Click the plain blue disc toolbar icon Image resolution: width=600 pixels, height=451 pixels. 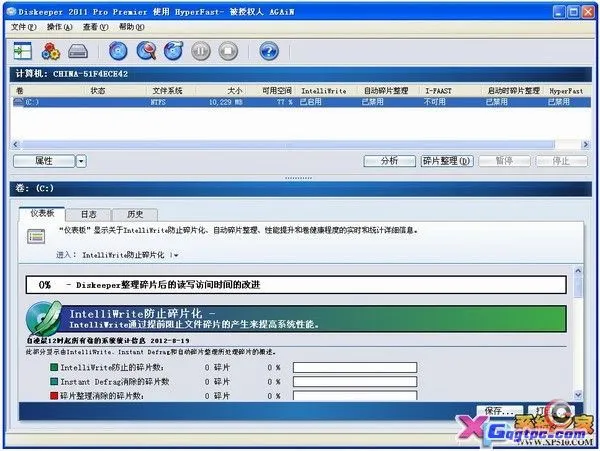pos(118,51)
